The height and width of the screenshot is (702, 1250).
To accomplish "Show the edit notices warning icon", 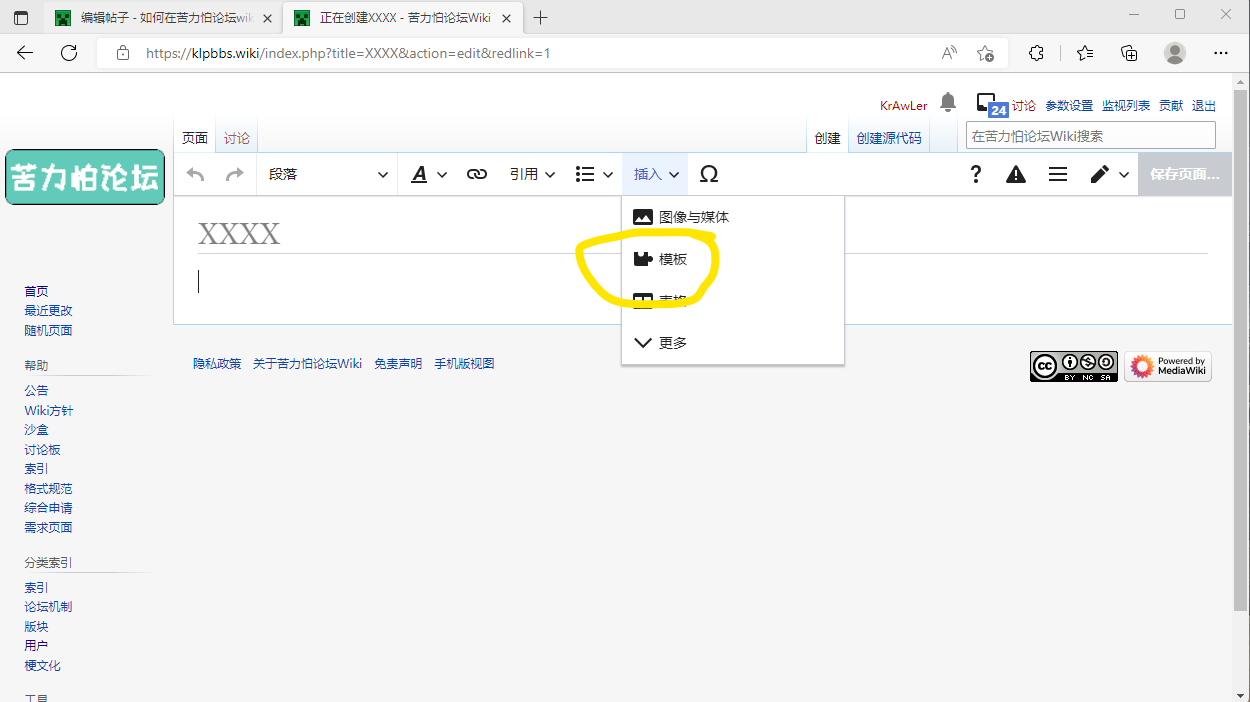I will (1016, 174).
